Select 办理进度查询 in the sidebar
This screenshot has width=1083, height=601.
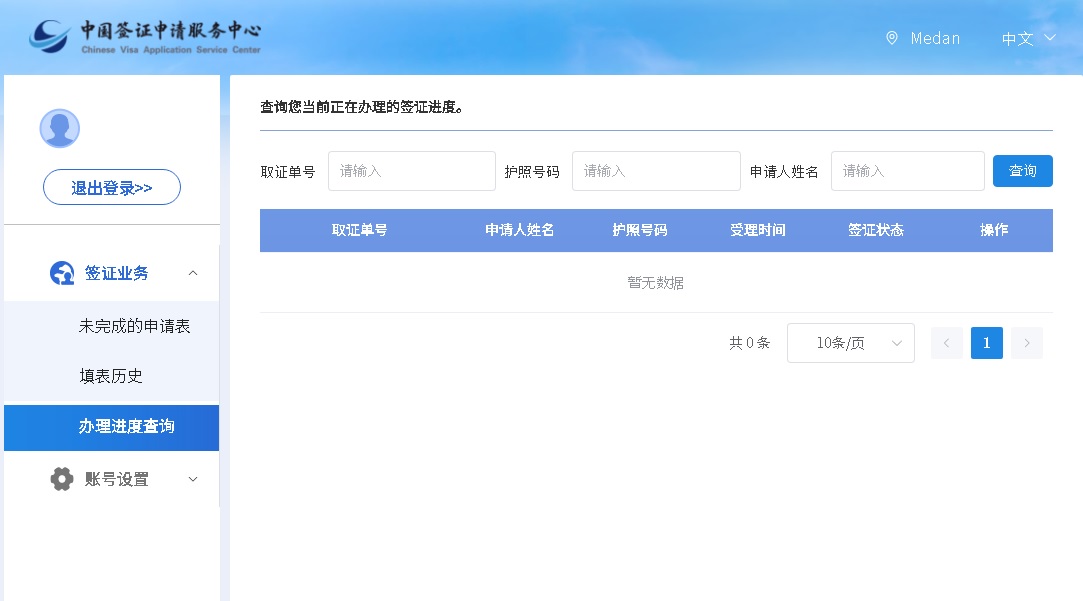[126, 427]
